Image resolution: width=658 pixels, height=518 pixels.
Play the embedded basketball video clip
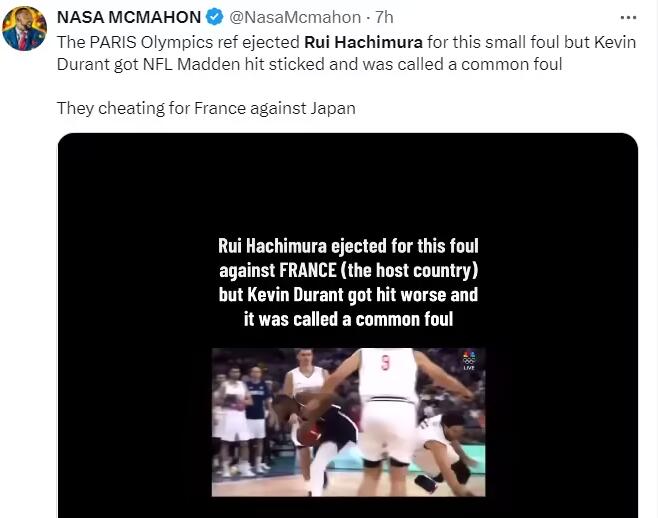click(x=348, y=422)
